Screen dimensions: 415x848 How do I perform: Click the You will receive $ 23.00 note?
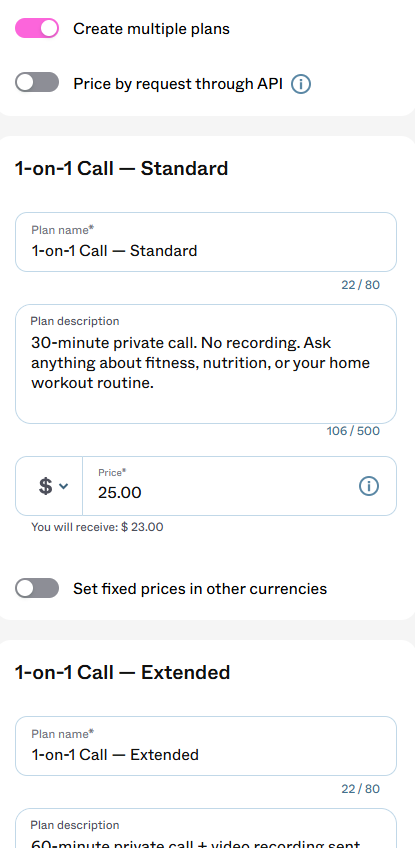pyautogui.click(x=97, y=527)
